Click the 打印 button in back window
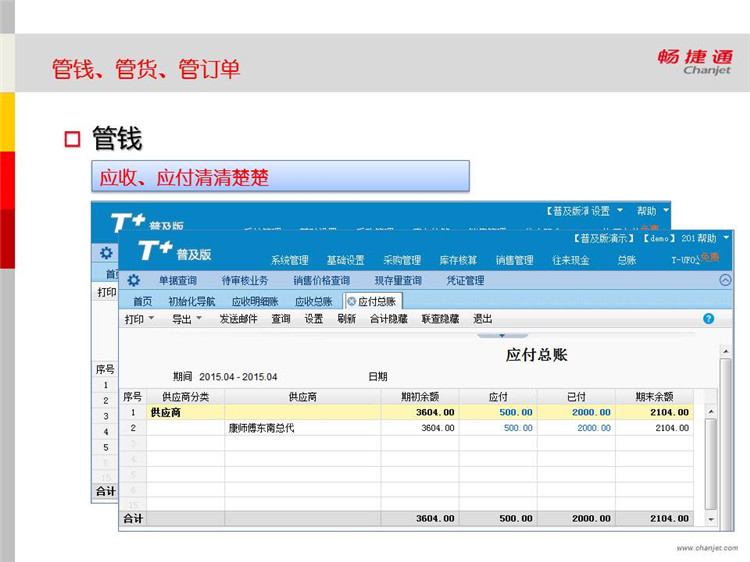 pos(107,292)
